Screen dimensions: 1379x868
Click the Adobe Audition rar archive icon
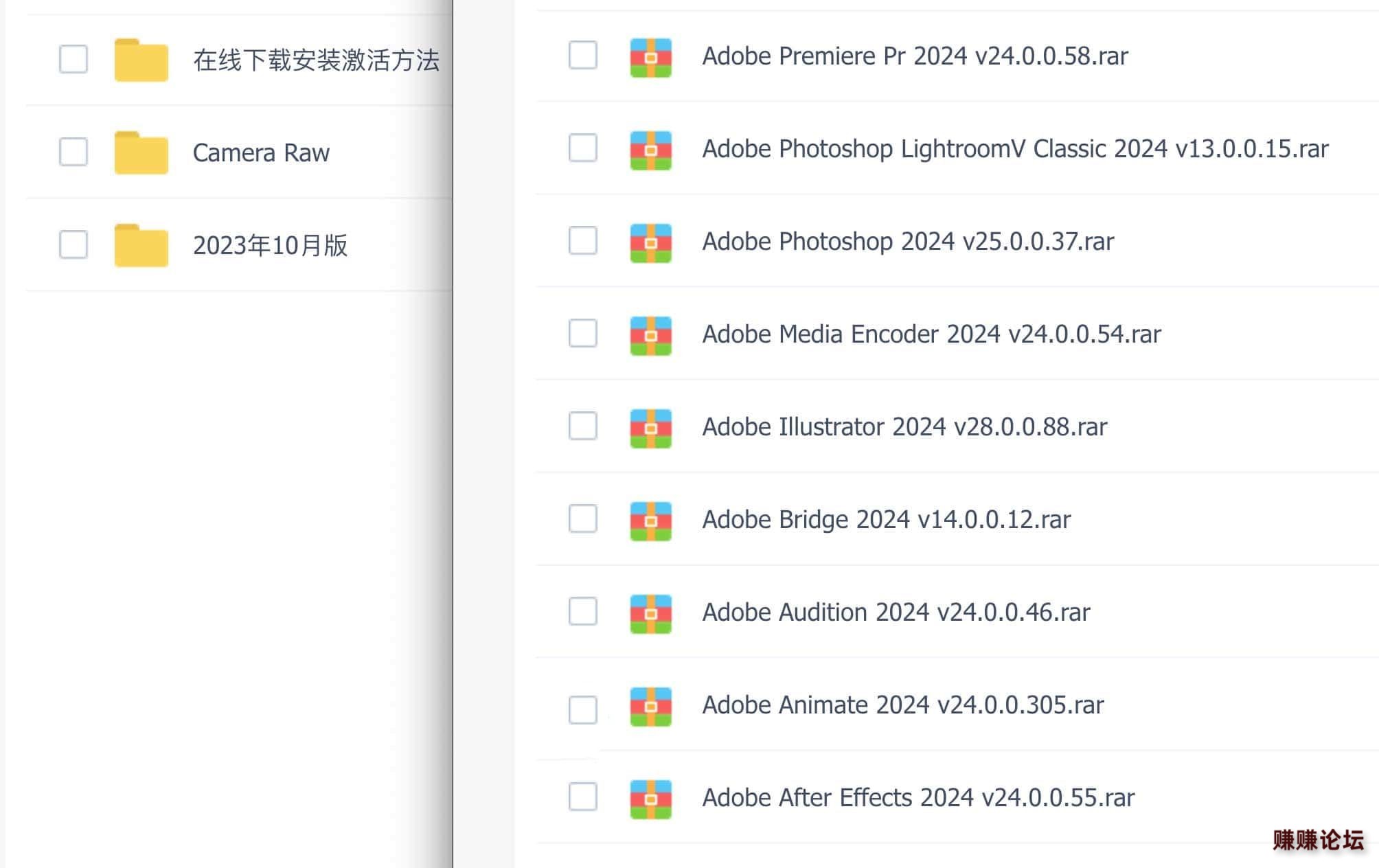(650, 614)
